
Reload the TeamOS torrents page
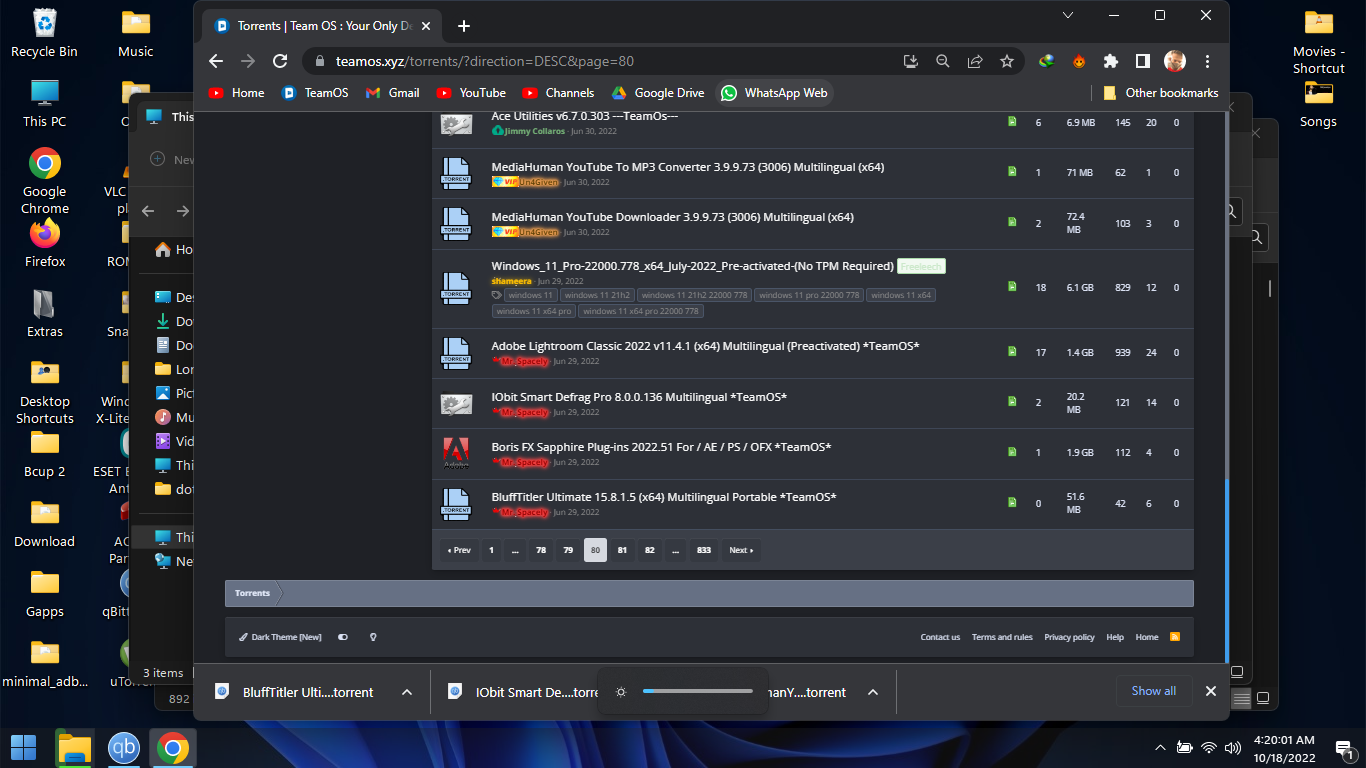click(x=280, y=61)
